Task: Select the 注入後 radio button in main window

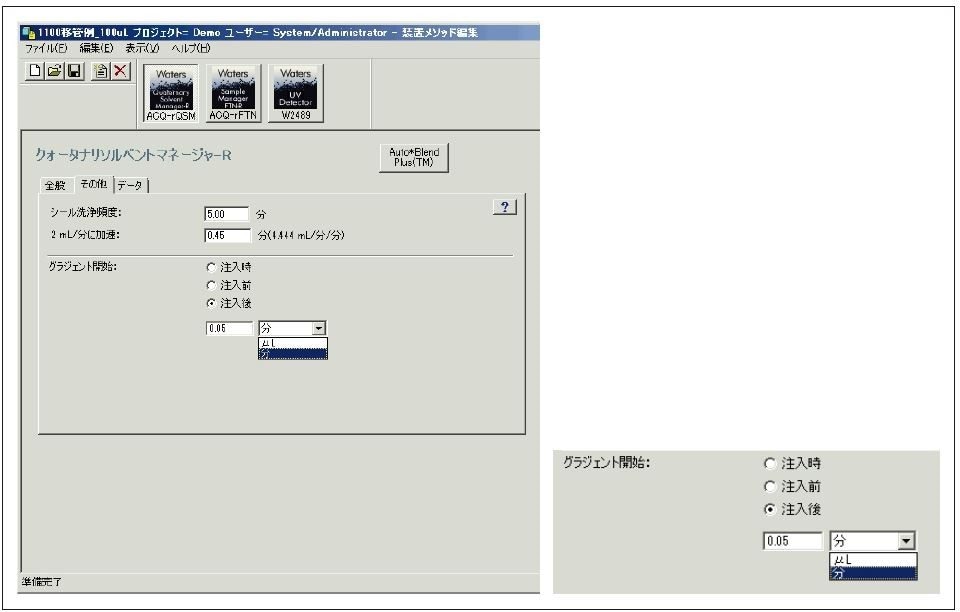Action: [x=211, y=303]
